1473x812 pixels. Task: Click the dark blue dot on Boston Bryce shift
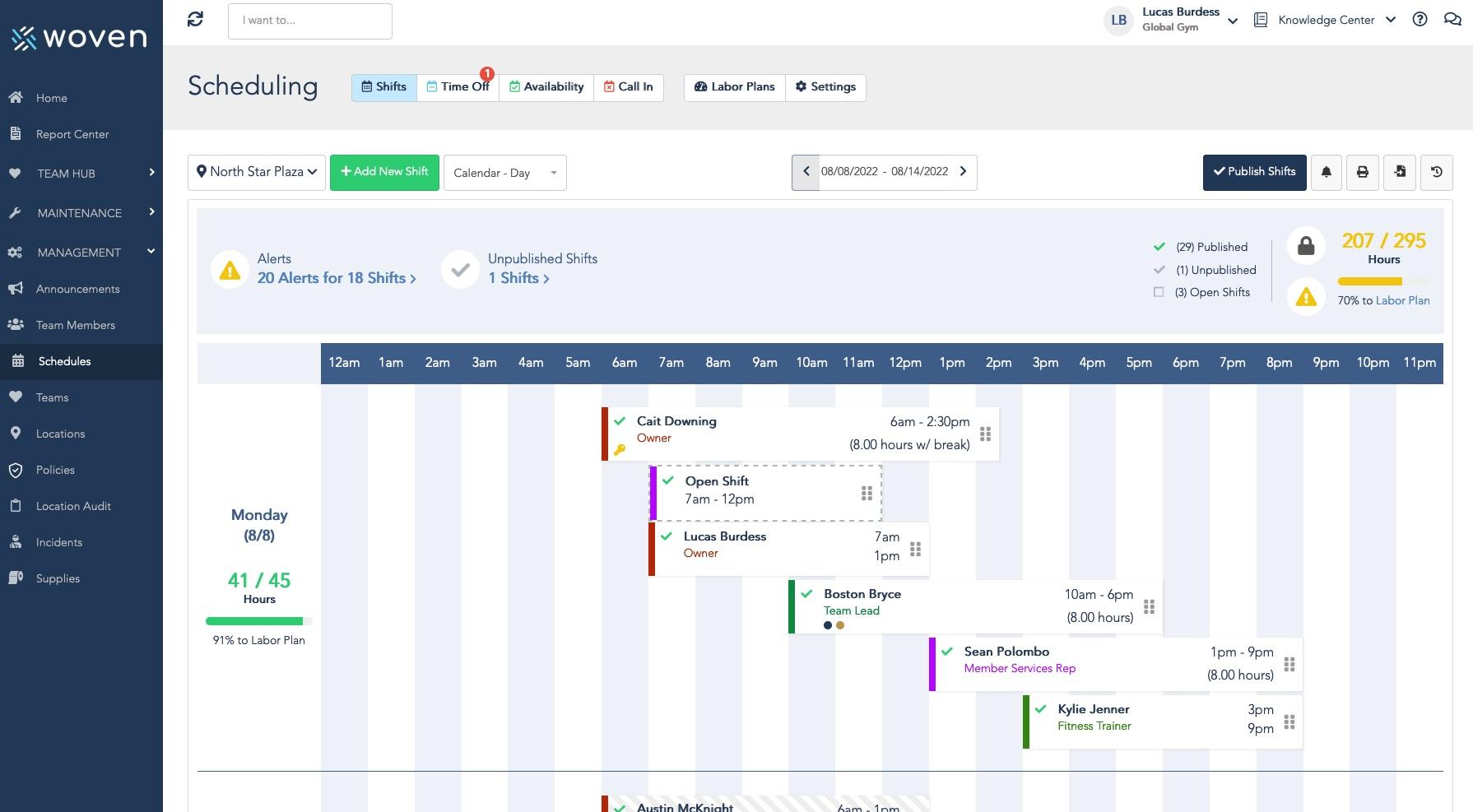828,625
